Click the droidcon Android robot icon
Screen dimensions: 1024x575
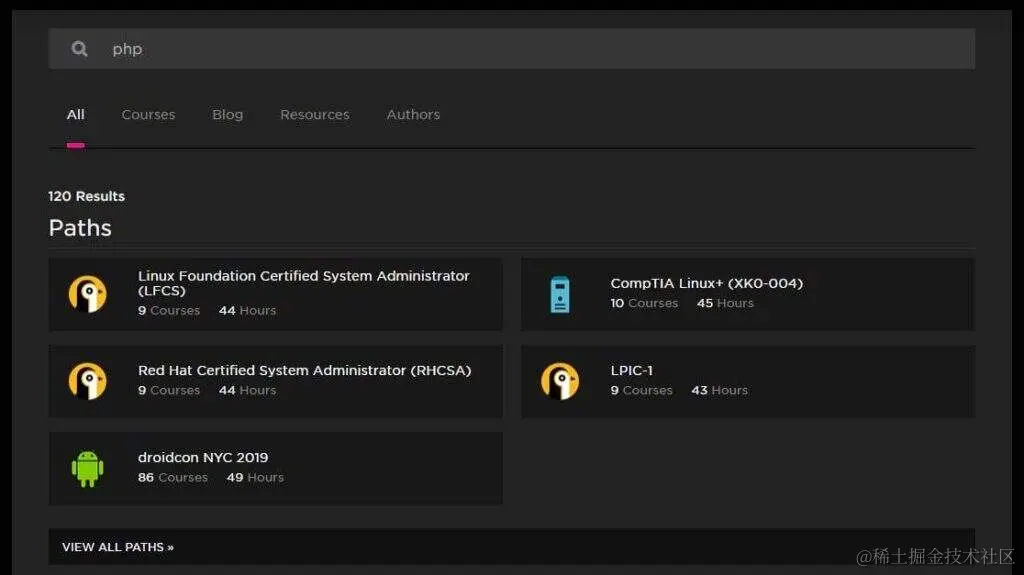click(x=88, y=468)
